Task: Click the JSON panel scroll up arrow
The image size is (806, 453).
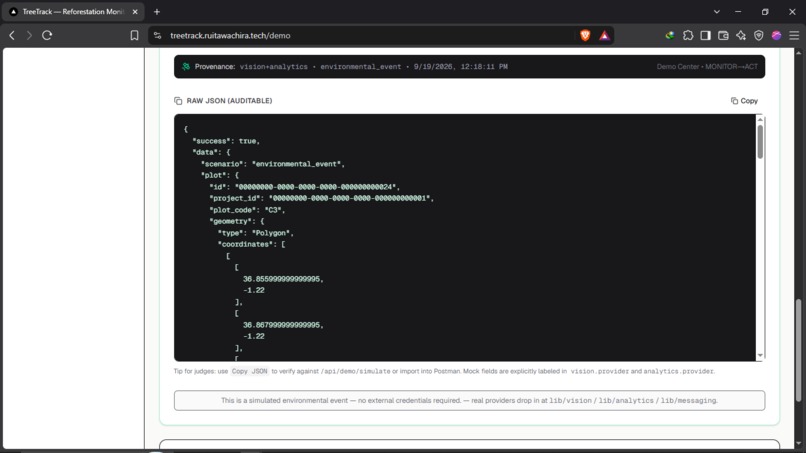Action: click(x=760, y=120)
